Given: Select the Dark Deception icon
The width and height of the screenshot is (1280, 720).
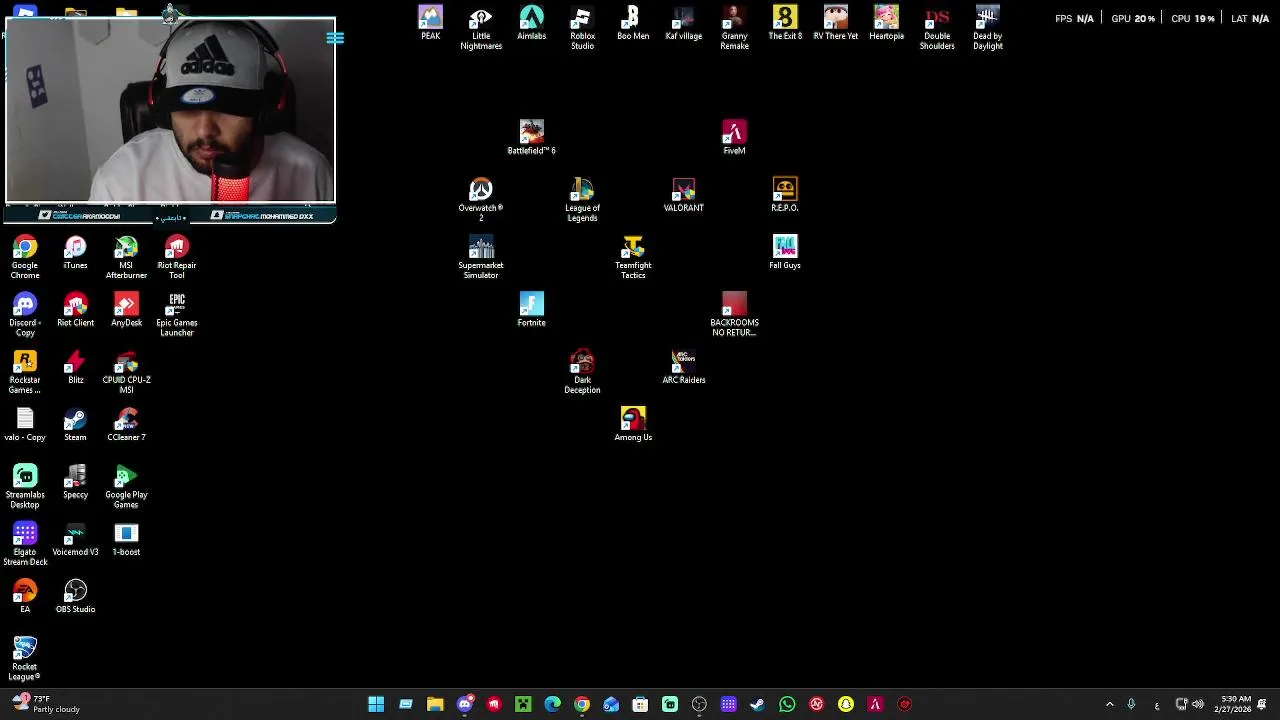Looking at the screenshot, I should click(x=582, y=372).
